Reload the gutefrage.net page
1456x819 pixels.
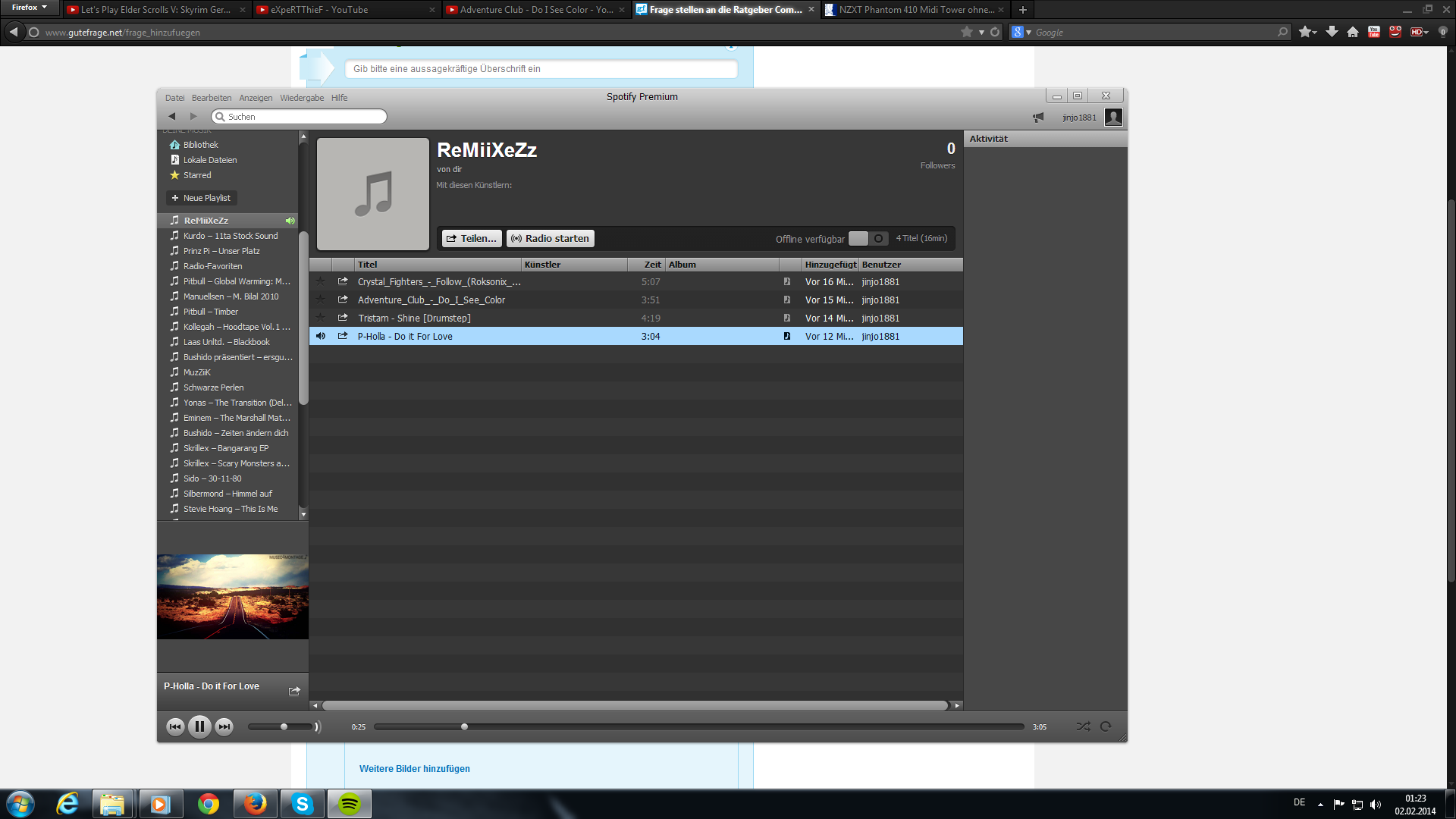tap(995, 32)
